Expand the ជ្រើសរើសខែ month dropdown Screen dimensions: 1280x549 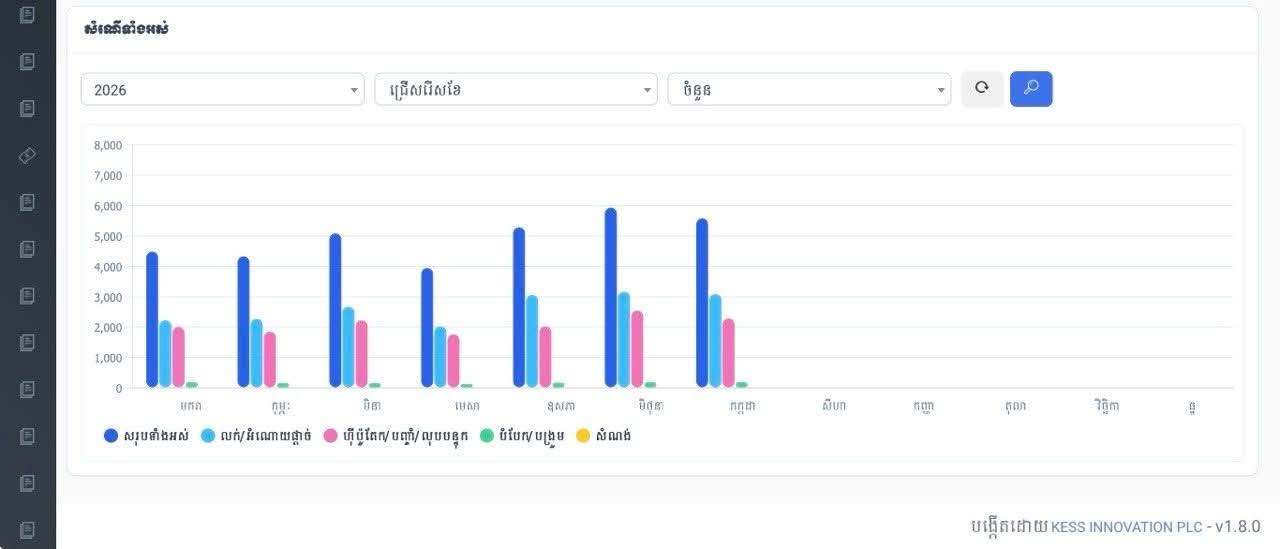point(516,89)
